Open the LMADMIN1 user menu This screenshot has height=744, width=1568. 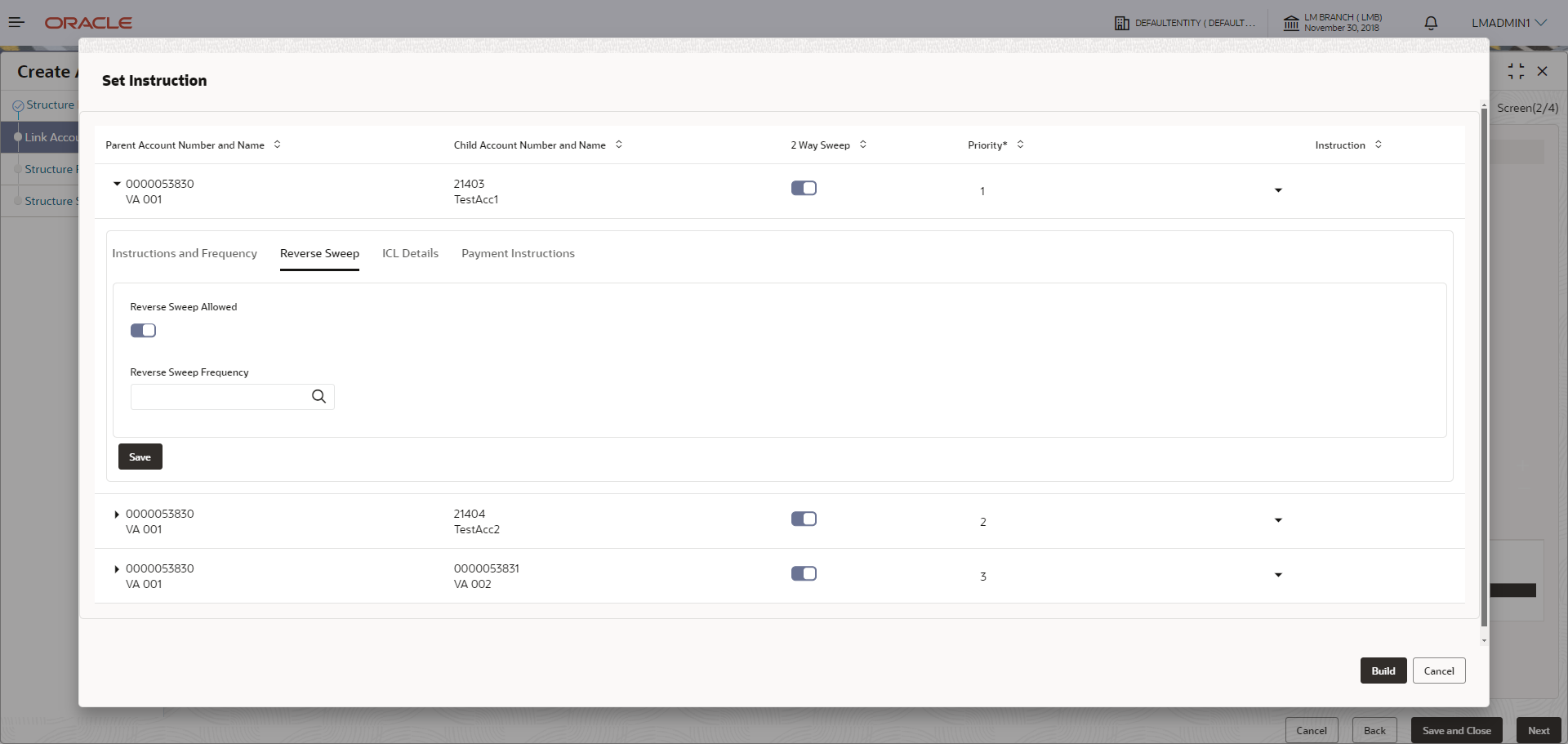coord(1508,23)
